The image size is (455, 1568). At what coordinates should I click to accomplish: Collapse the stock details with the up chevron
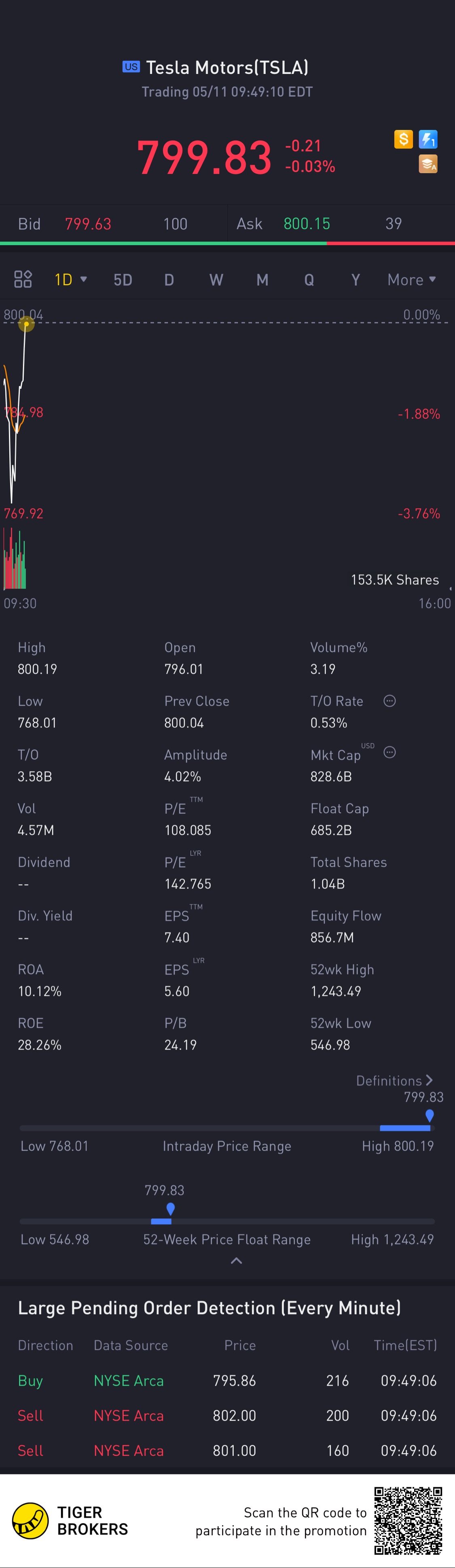237,1260
